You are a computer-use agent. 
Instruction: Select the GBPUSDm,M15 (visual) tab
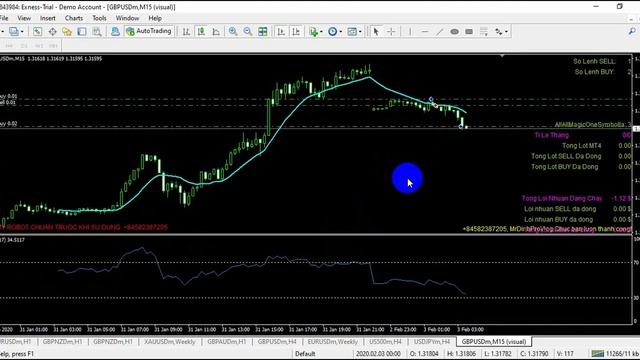tap(494, 342)
